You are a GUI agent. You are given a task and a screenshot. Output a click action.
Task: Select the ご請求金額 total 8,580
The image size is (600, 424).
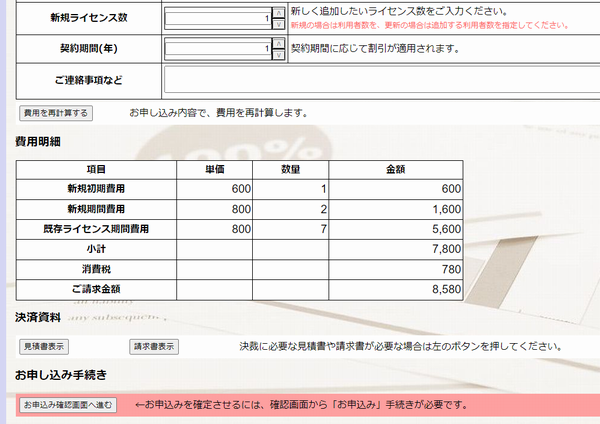(395, 289)
